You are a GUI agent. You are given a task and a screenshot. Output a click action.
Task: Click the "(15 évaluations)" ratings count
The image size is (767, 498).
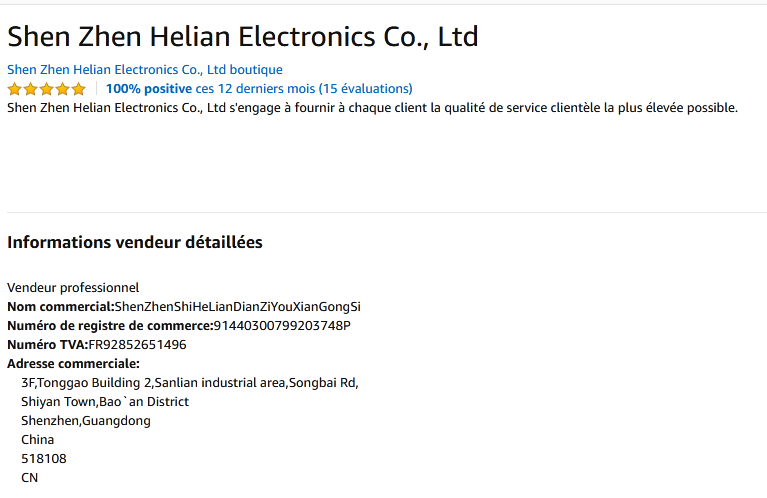365,89
